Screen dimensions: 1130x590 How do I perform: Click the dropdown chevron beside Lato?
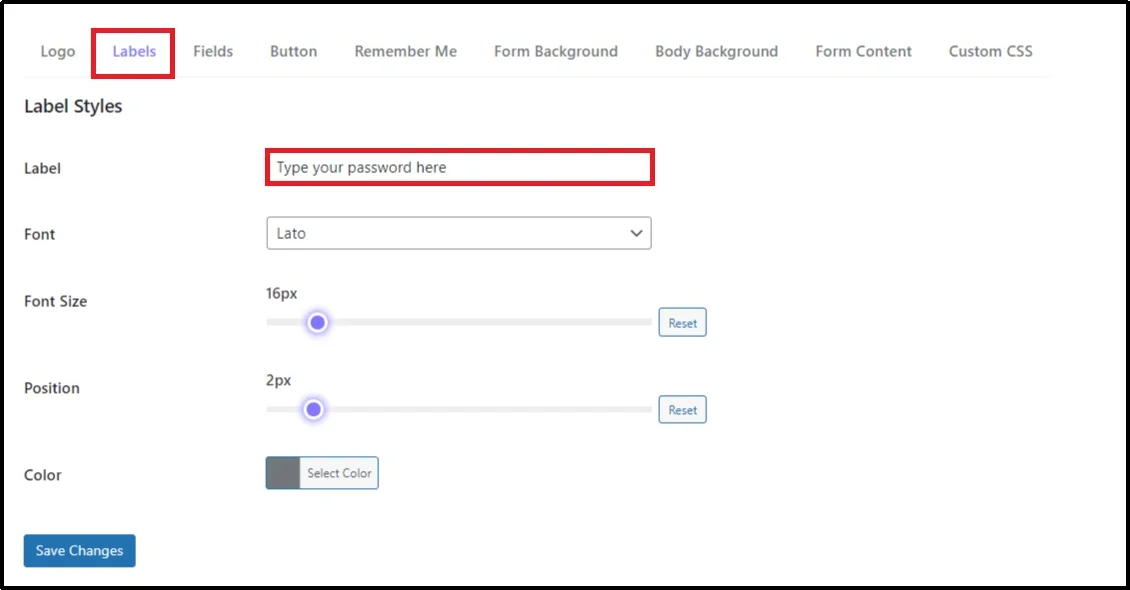[636, 232]
